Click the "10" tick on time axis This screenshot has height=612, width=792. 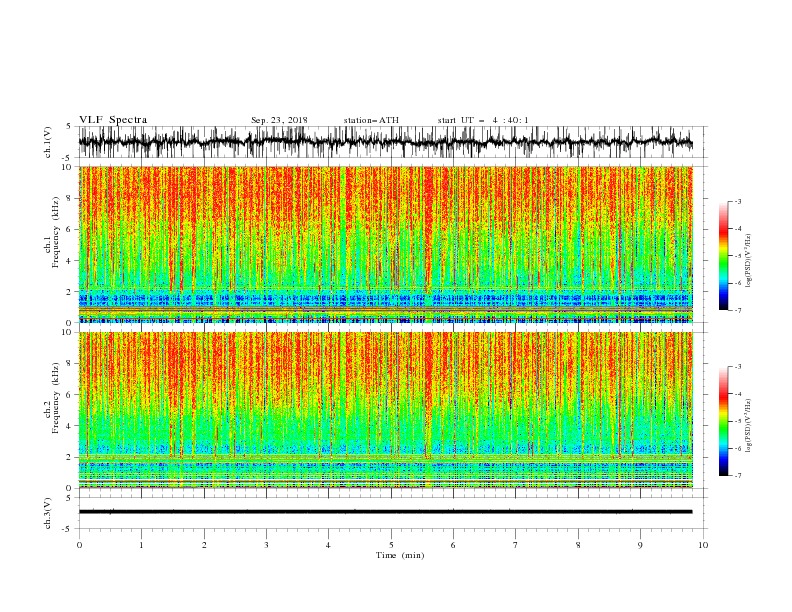click(x=703, y=545)
